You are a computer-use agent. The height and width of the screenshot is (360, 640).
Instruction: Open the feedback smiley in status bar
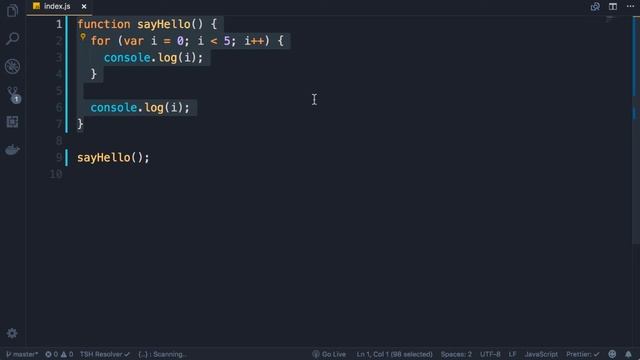[x=612, y=354]
